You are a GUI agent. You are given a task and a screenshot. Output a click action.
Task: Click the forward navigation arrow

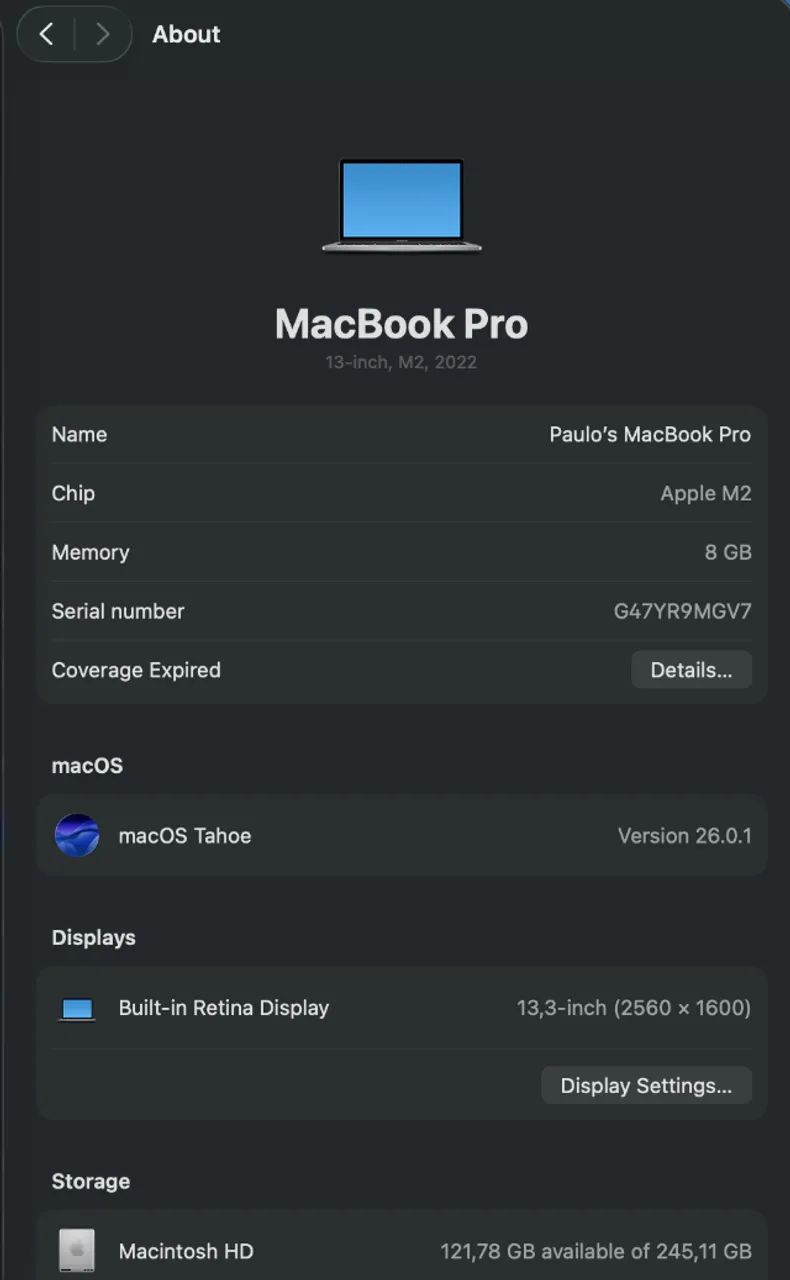pos(103,33)
